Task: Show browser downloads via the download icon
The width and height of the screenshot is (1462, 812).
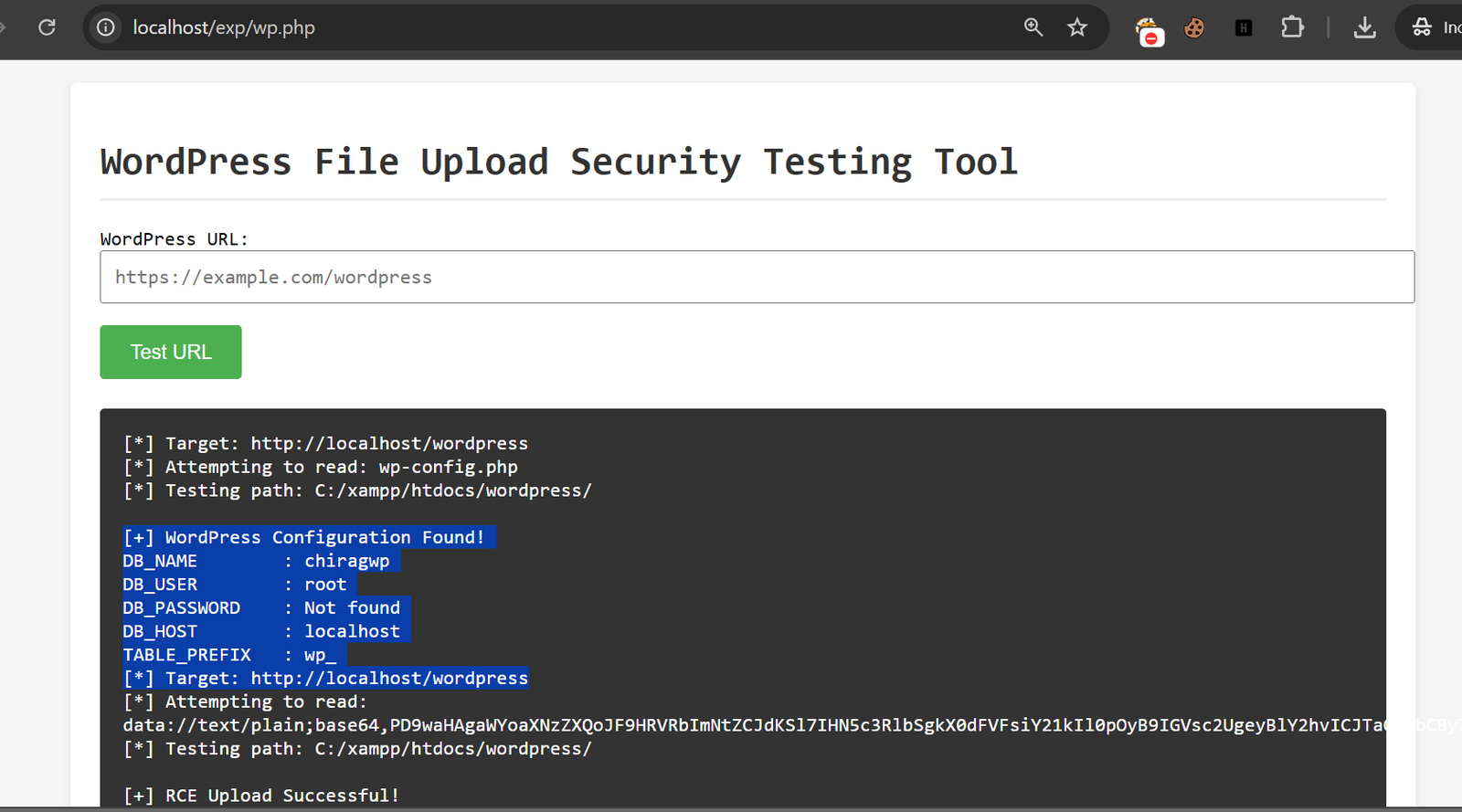Action: [1364, 27]
